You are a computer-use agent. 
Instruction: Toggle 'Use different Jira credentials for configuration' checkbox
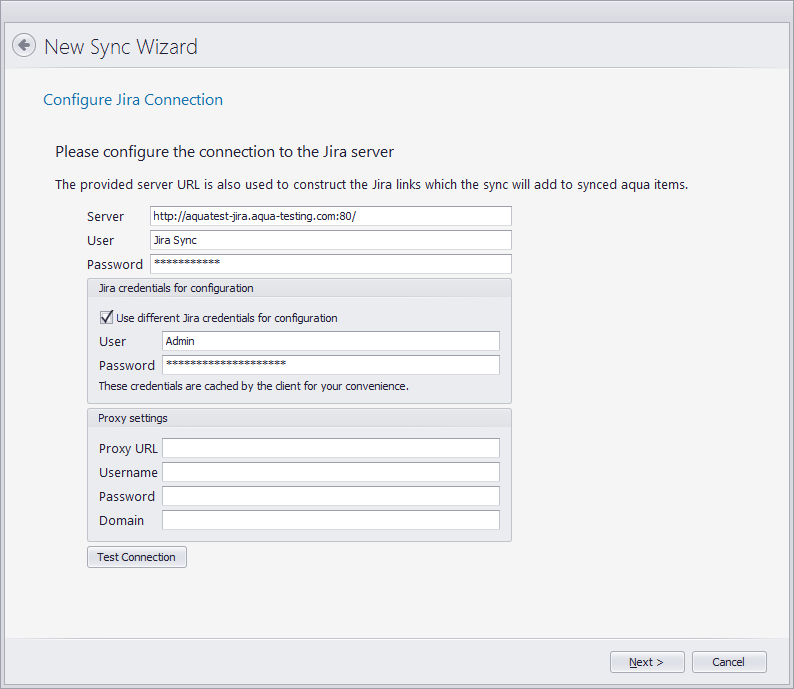[106, 318]
